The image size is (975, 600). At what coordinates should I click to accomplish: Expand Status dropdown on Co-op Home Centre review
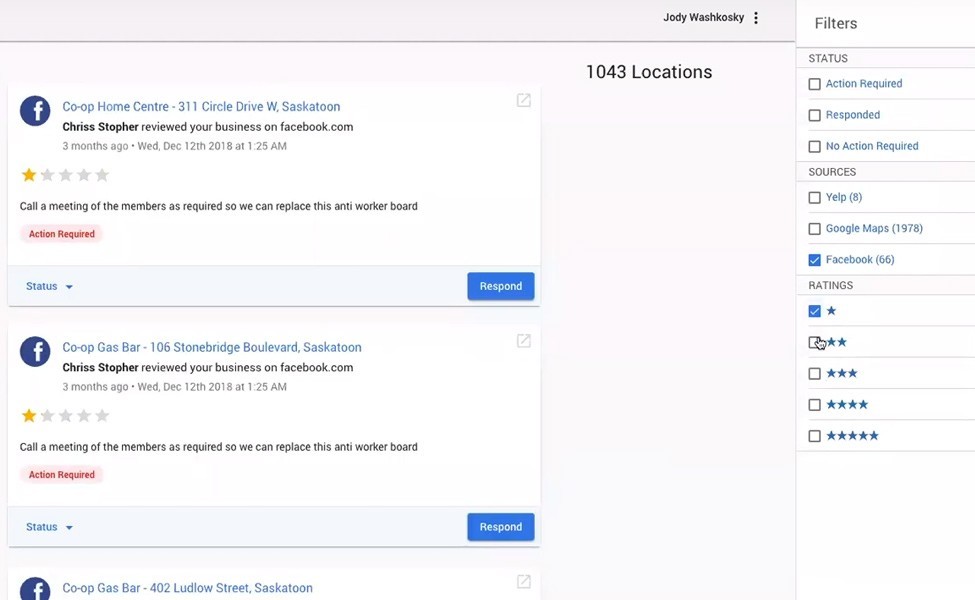pyautogui.click(x=49, y=286)
